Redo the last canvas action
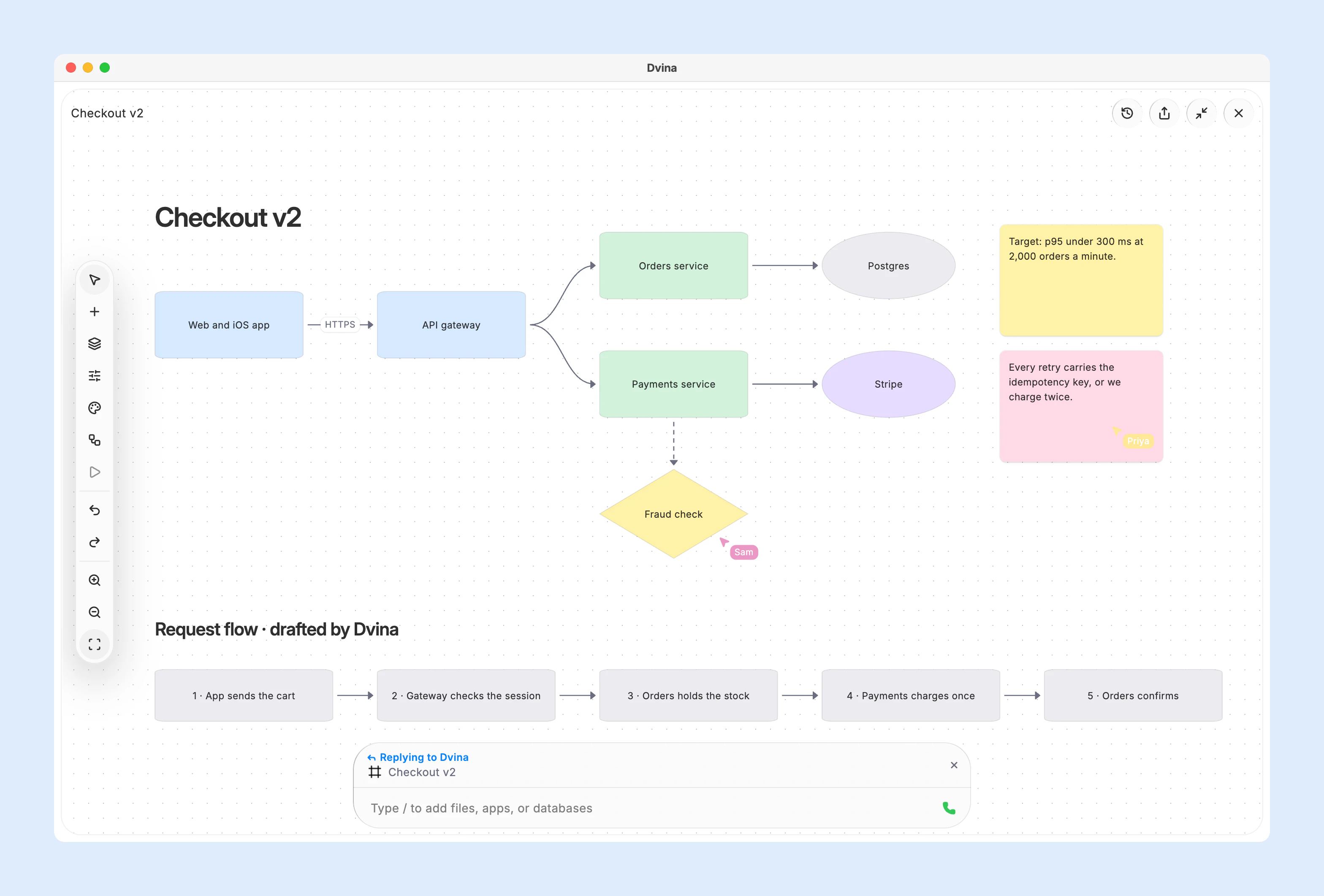This screenshot has width=1324, height=896. 95,542
